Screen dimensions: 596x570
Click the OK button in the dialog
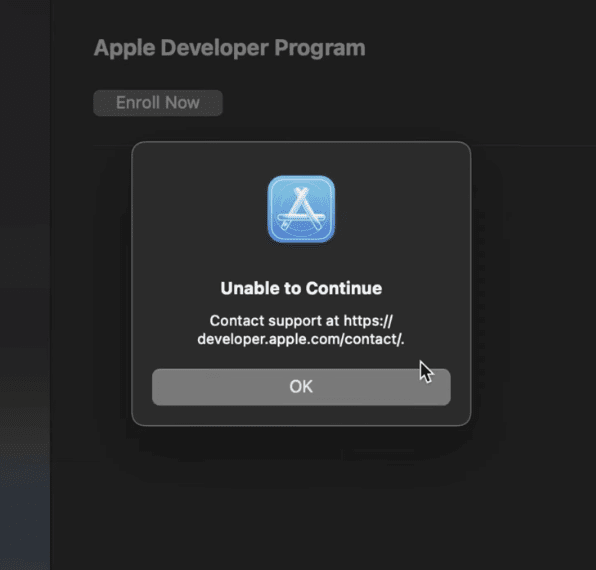pyautogui.click(x=301, y=387)
